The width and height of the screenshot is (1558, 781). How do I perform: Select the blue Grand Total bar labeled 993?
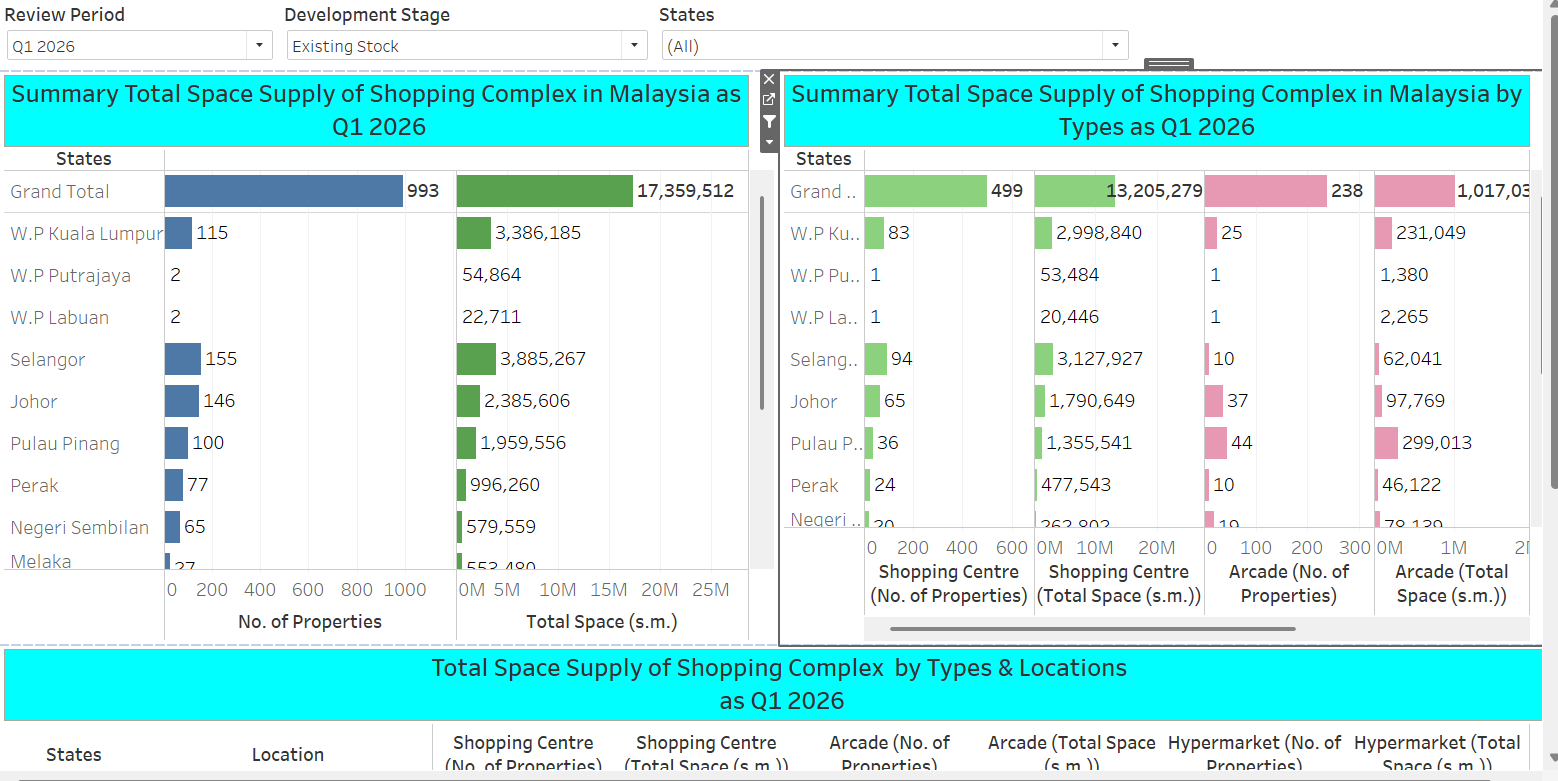point(284,191)
